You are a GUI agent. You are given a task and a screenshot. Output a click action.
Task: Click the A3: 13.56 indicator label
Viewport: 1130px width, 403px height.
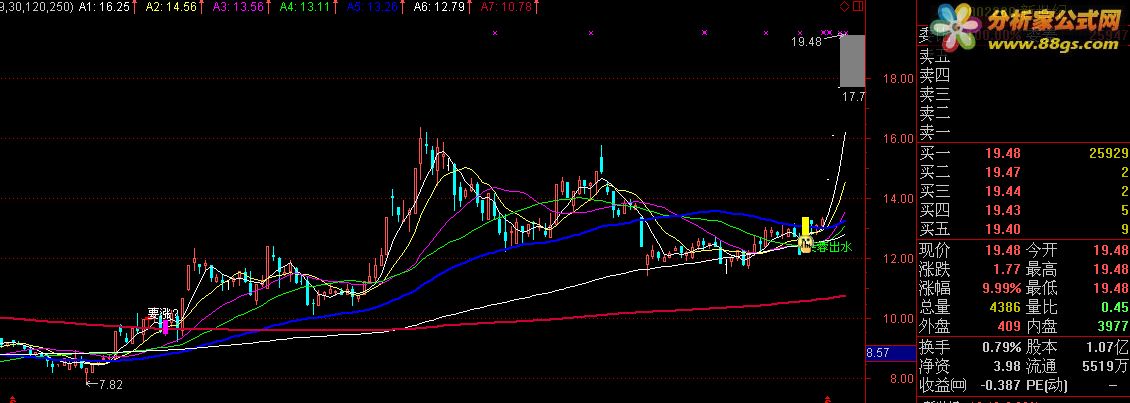pyautogui.click(x=239, y=6)
